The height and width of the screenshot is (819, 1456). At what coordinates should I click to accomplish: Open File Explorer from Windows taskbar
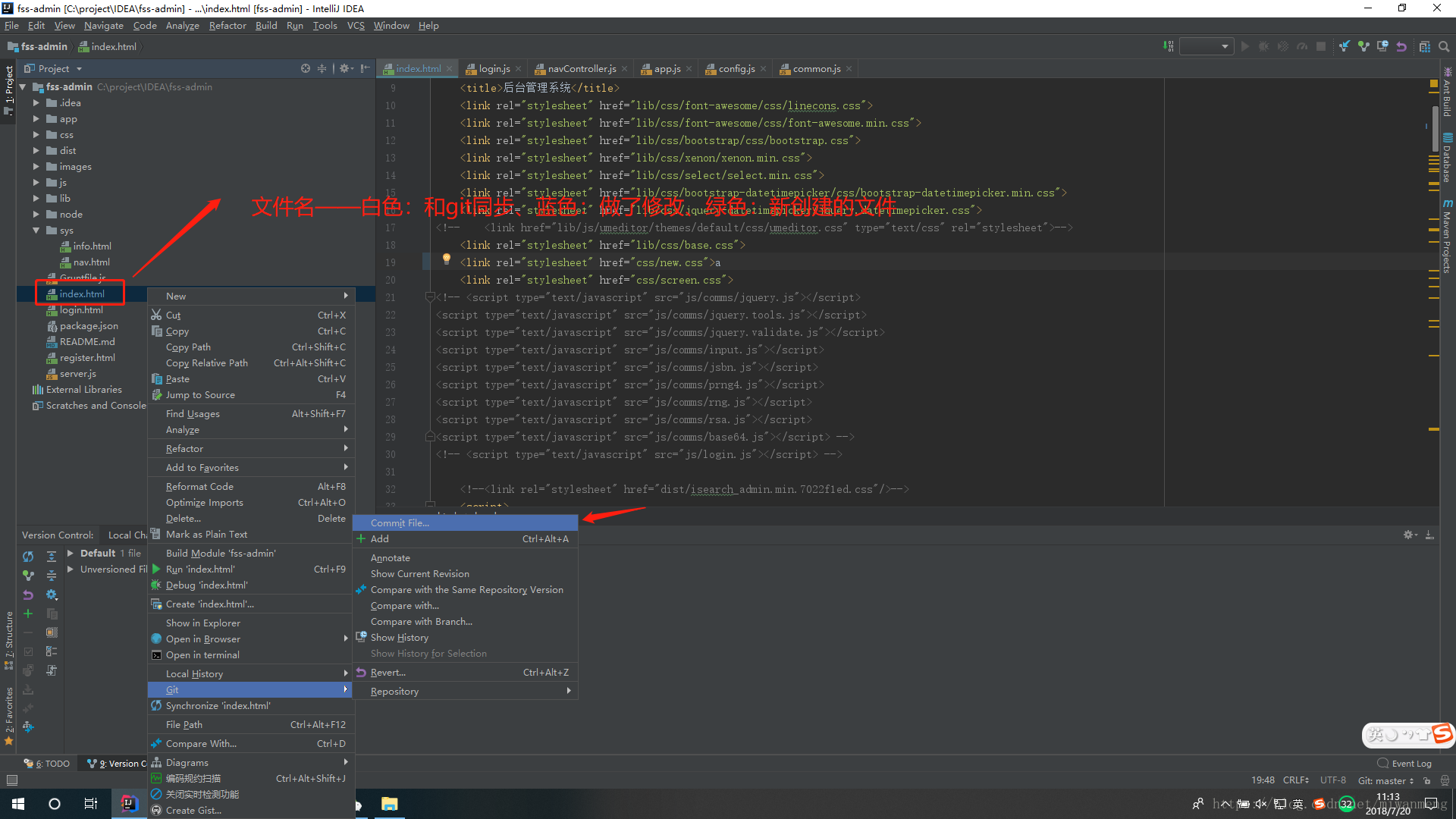[x=389, y=804]
